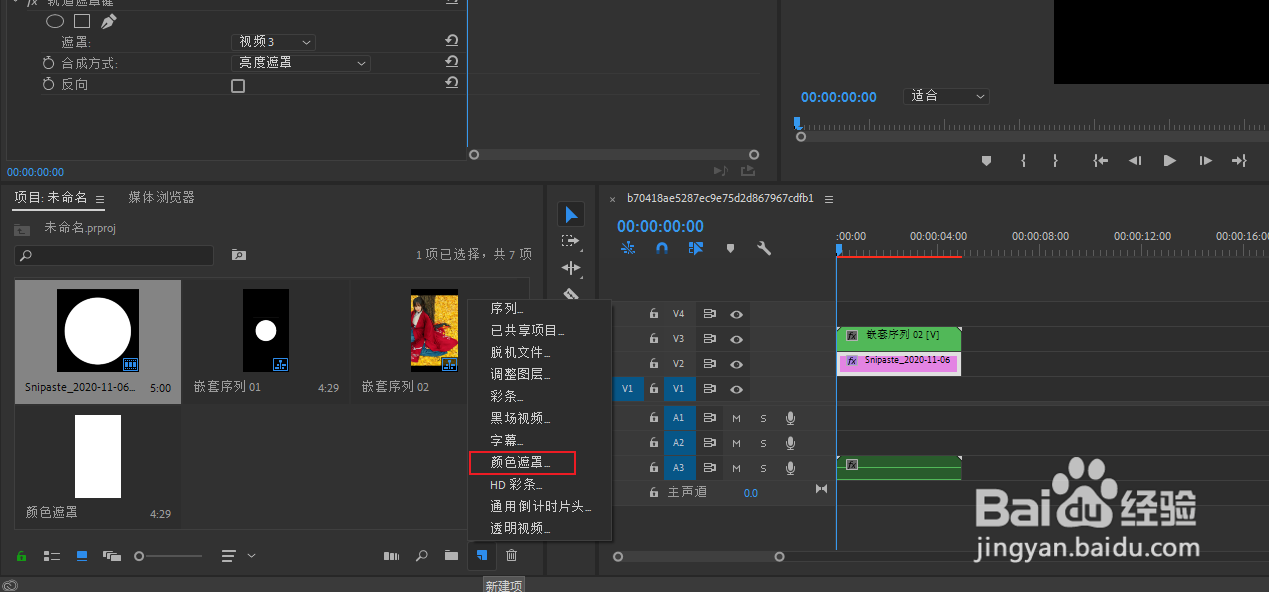Enable voice-over record on A3
The width and height of the screenshot is (1269, 592).
[x=790, y=468]
